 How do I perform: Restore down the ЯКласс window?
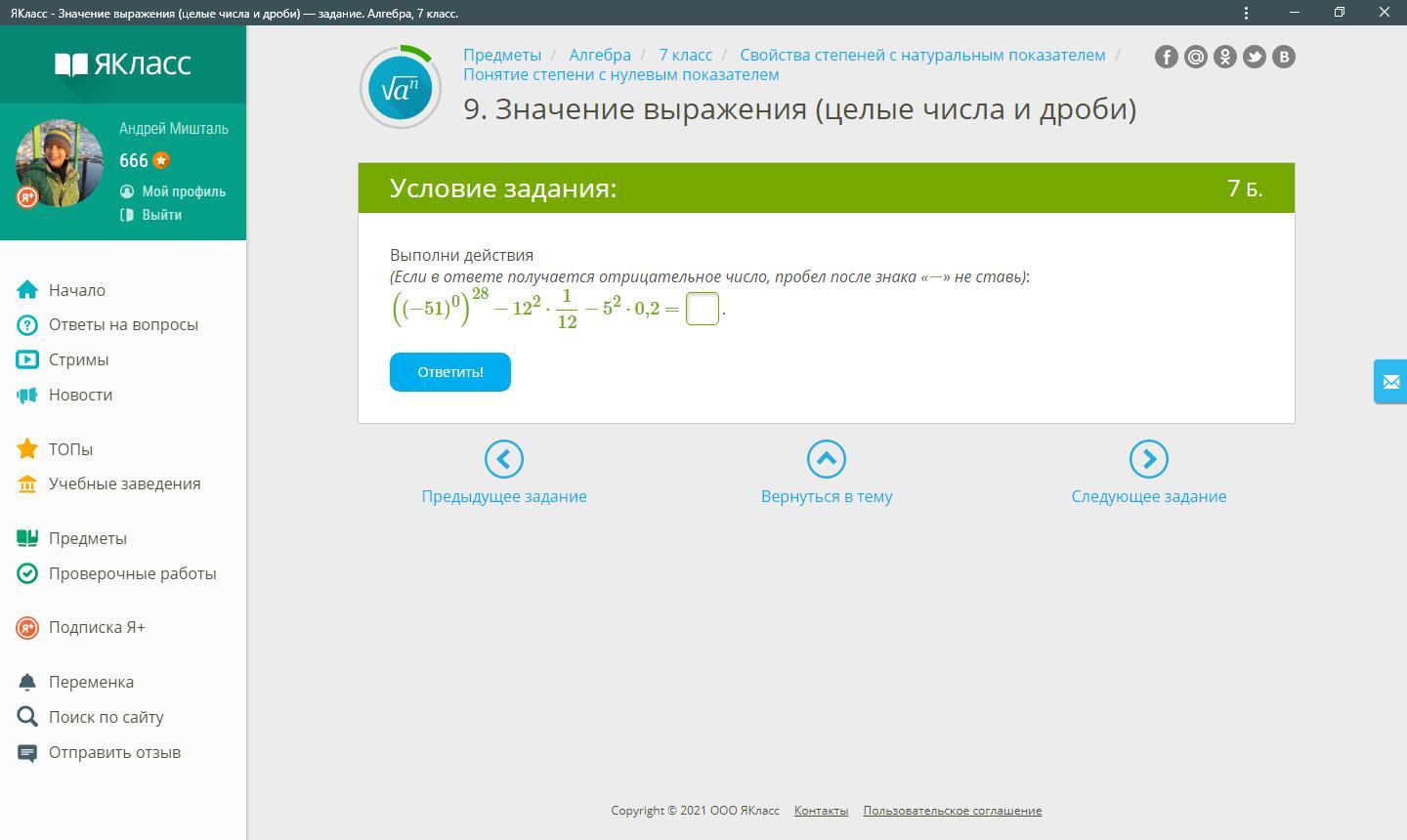pyautogui.click(x=1340, y=13)
